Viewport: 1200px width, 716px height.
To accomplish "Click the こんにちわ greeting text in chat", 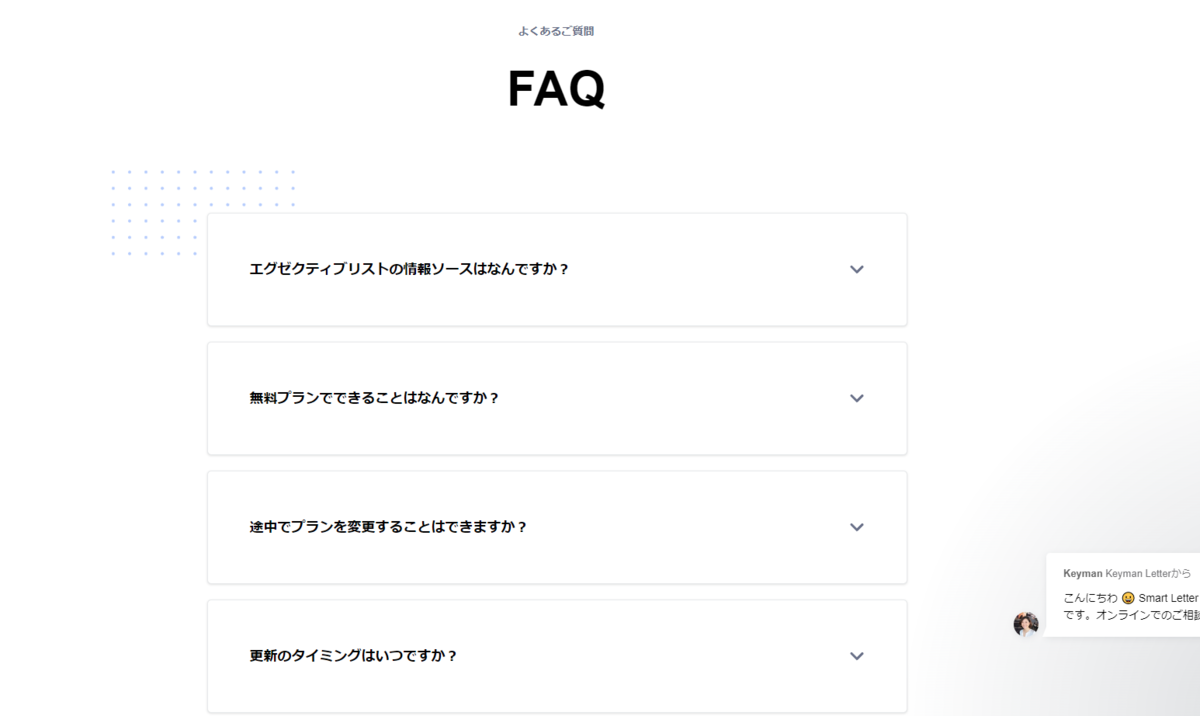I will click(x=1090, y=598).
